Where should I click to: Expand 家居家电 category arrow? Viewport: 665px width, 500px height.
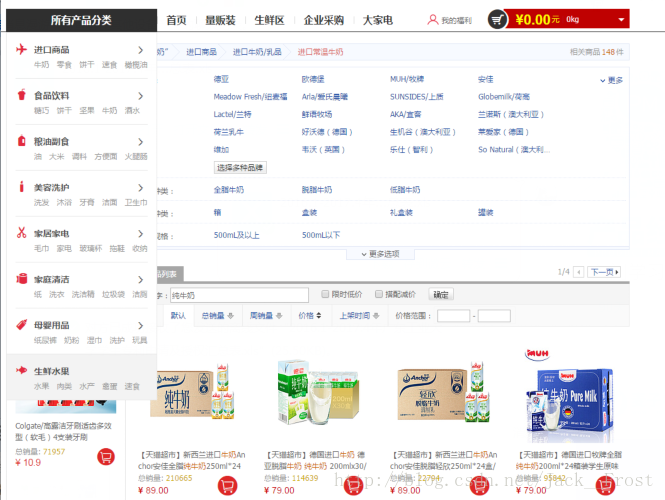(x=140, y=234)
